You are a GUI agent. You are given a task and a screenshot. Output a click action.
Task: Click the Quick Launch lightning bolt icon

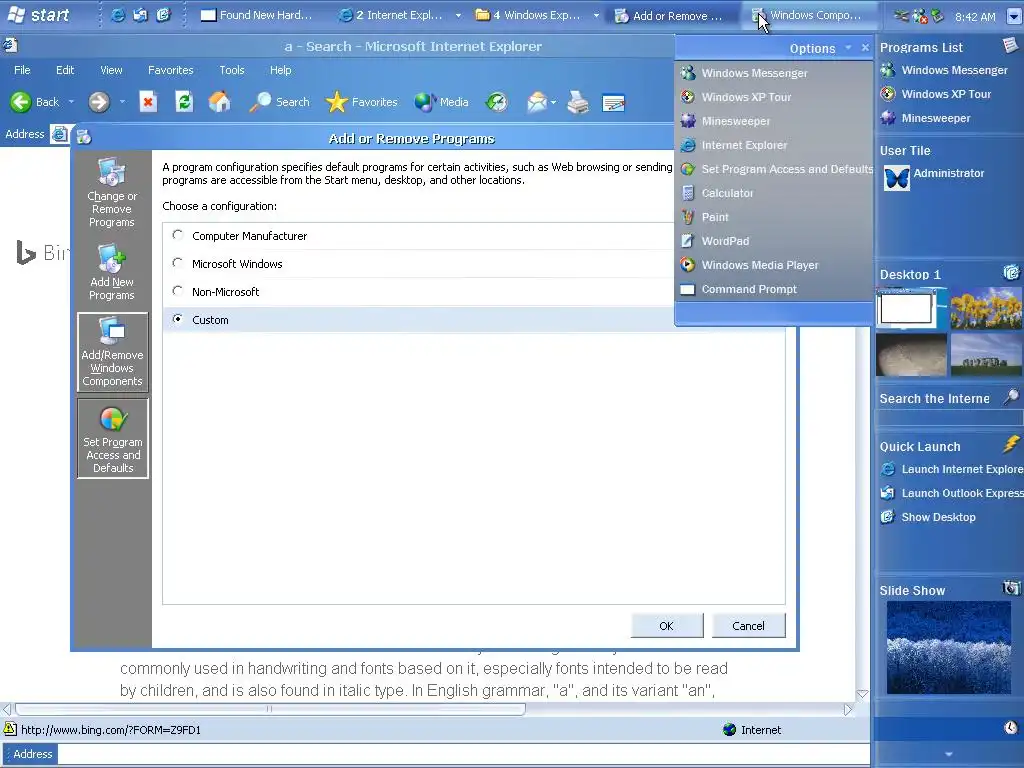coord(1011,444)
